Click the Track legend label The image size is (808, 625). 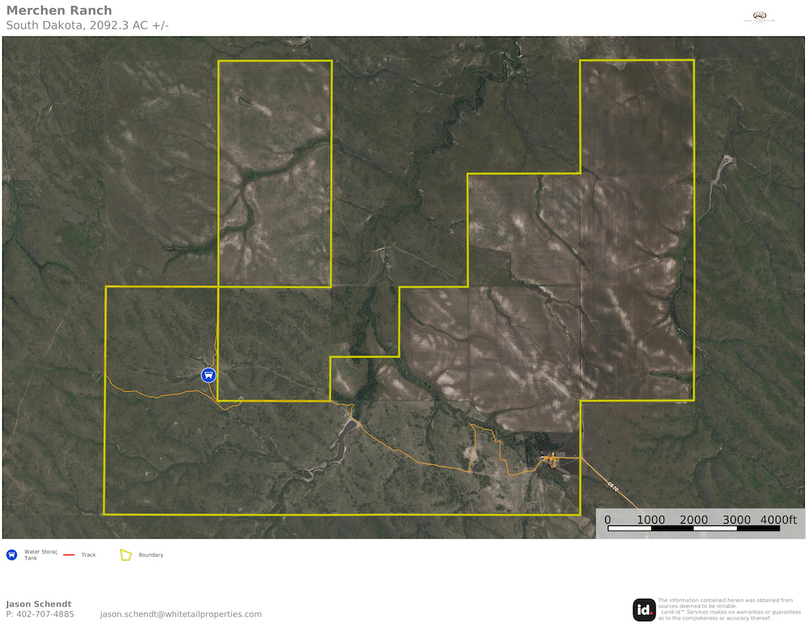pyautogui.click(x=89, y=555)
